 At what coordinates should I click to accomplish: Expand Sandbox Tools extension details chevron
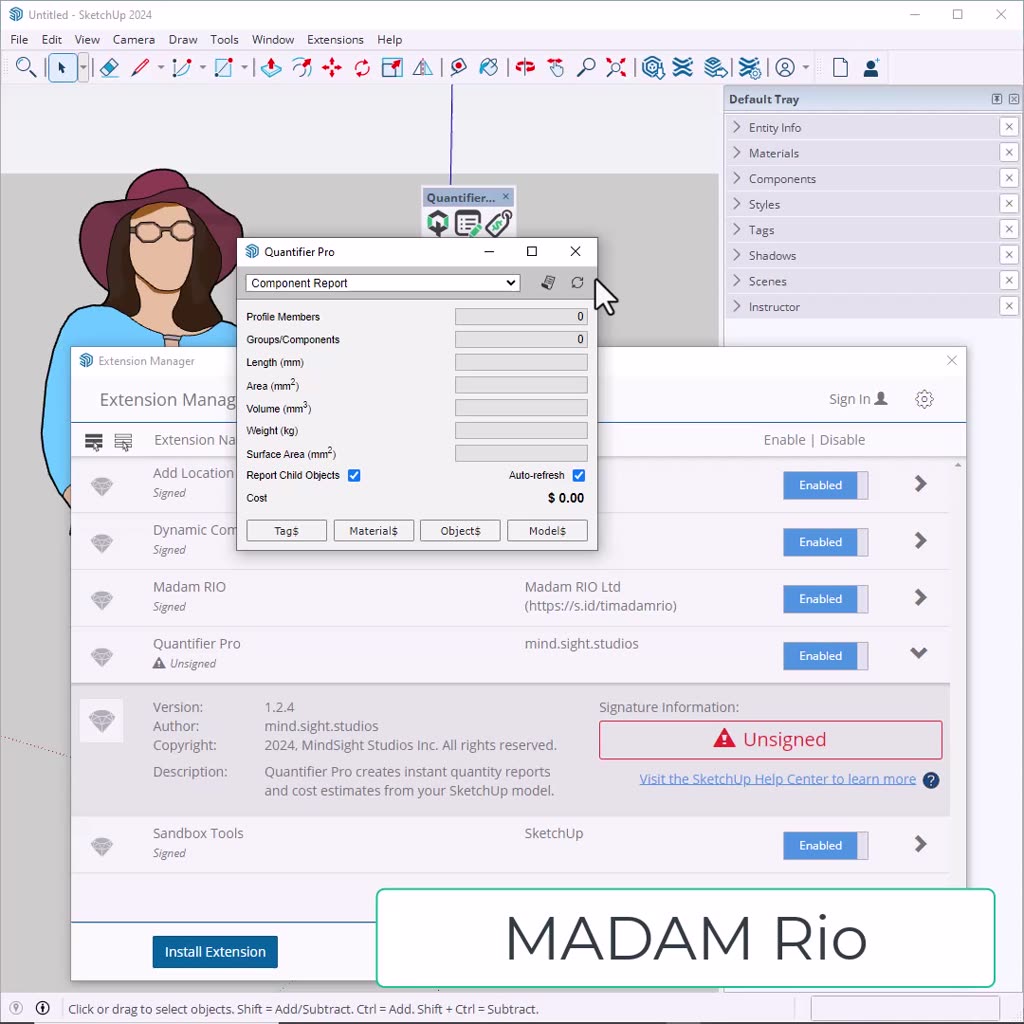pos(920,844)
